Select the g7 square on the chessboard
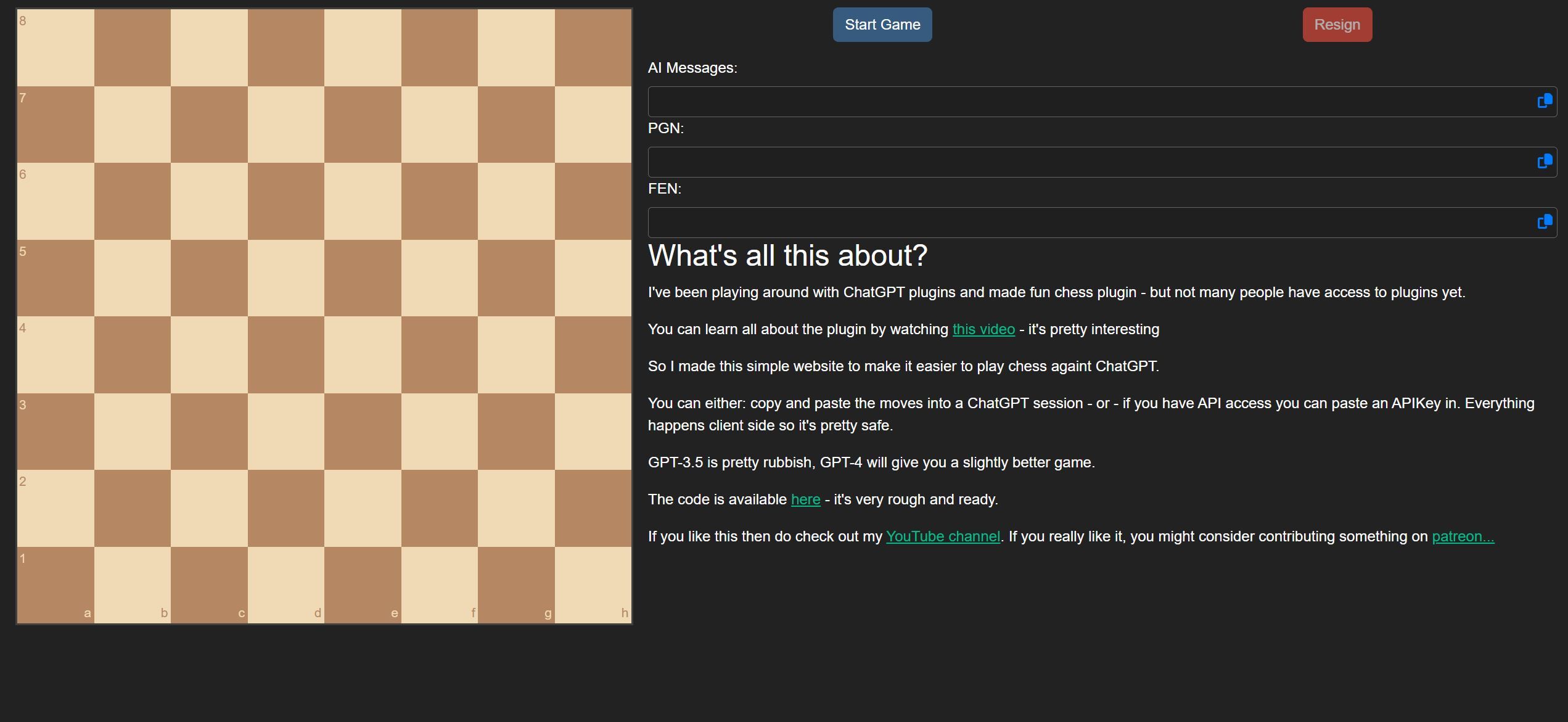This screenshot has height=722, width=1568. pos(516,125)
